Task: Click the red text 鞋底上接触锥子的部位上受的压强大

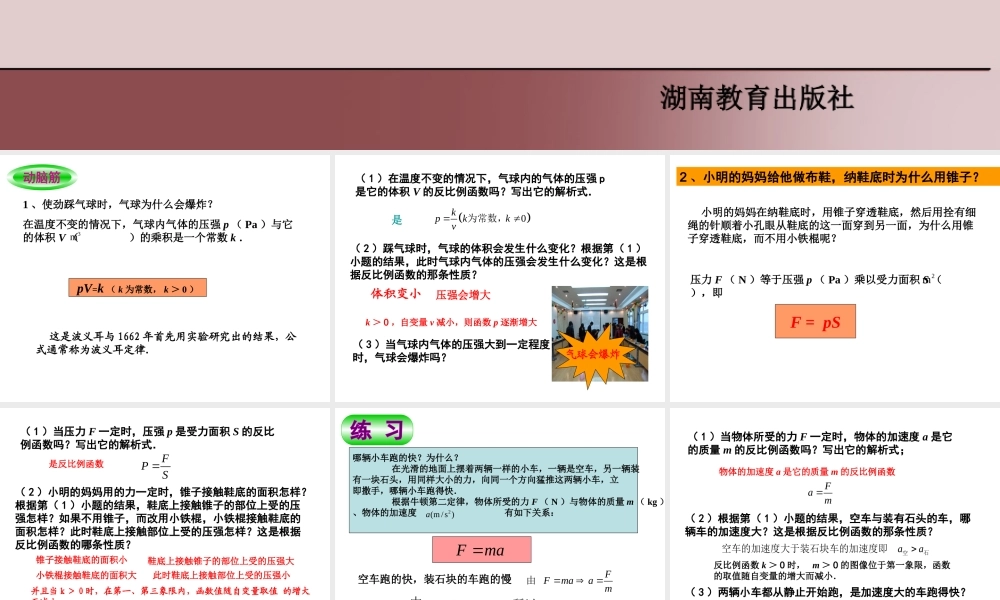Action: click(221, 561)
